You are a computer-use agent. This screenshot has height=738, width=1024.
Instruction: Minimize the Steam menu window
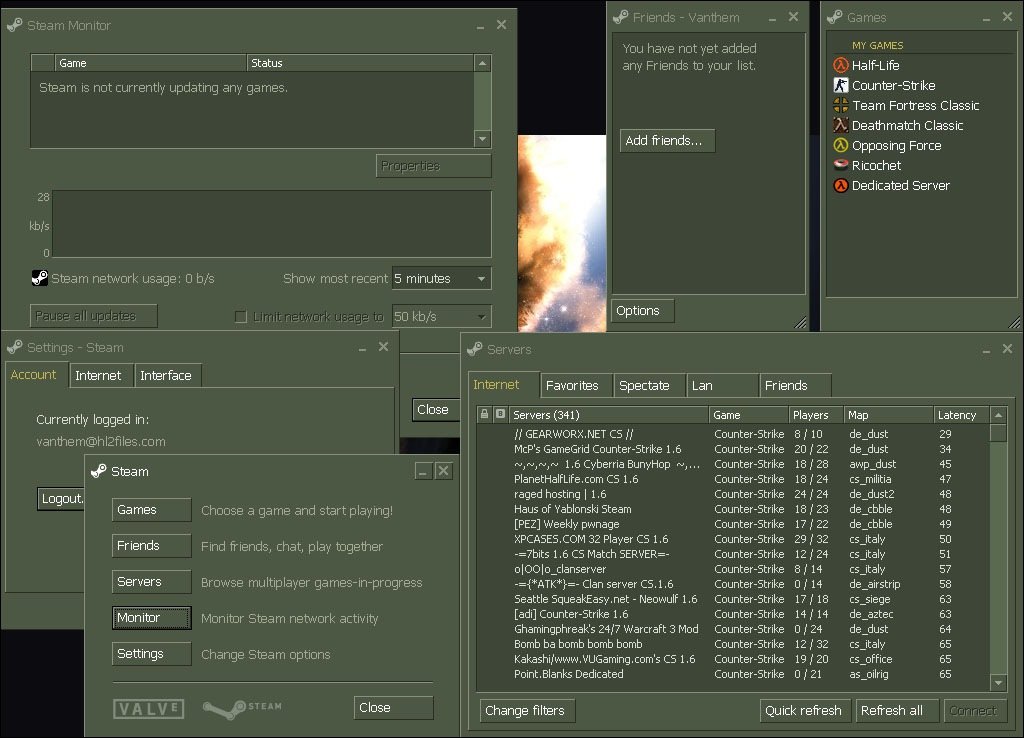[x=423, y=471]
